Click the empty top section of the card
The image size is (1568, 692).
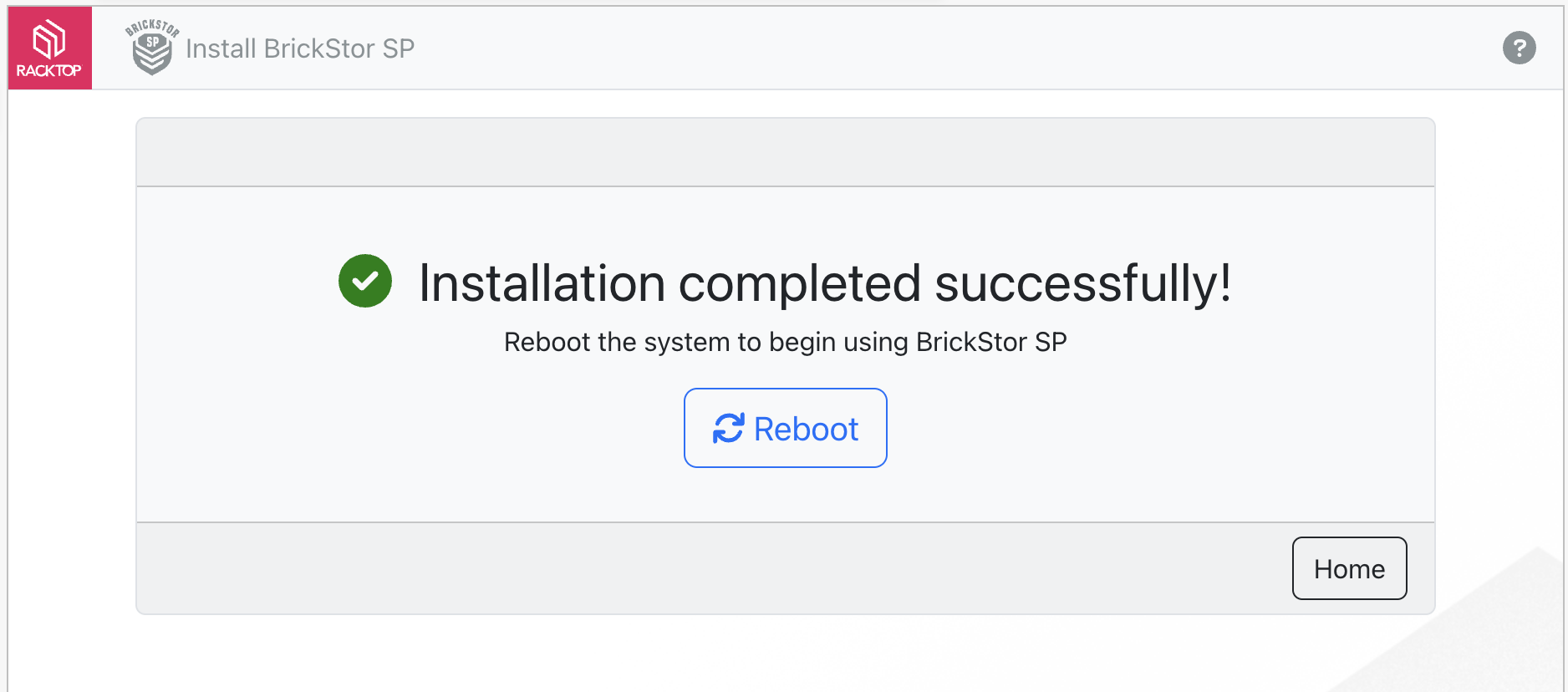(784, 150)
